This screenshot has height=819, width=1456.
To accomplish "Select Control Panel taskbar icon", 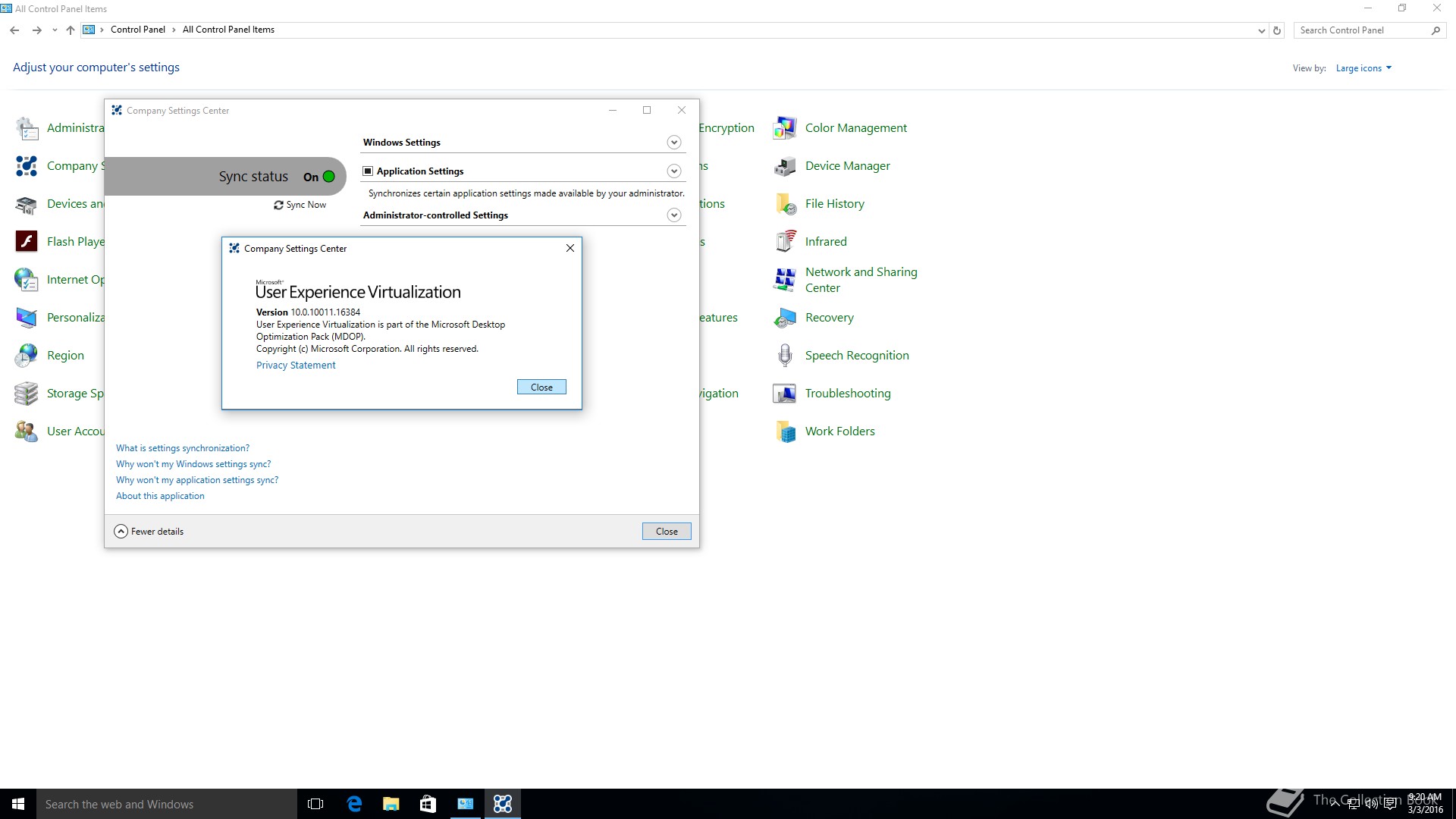I will tap(465, 804).
